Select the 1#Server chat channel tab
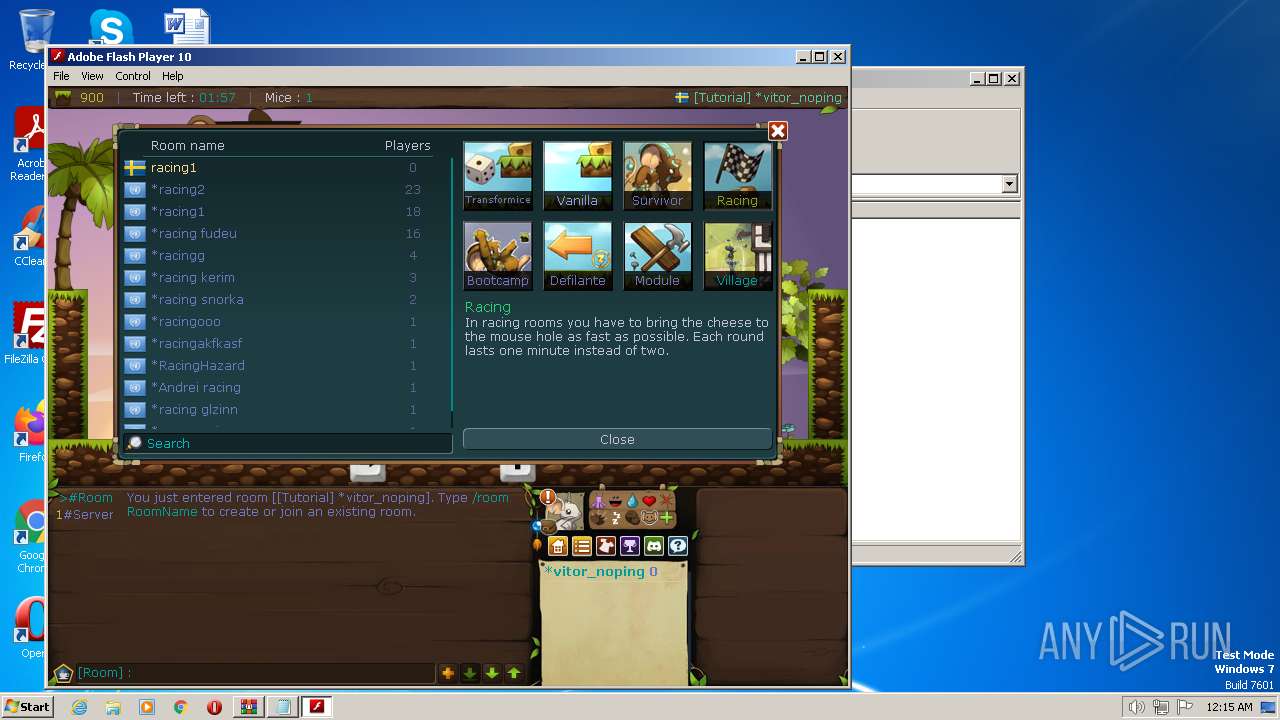The height and width of the screenshot is (720, 1280). (84, 514)
